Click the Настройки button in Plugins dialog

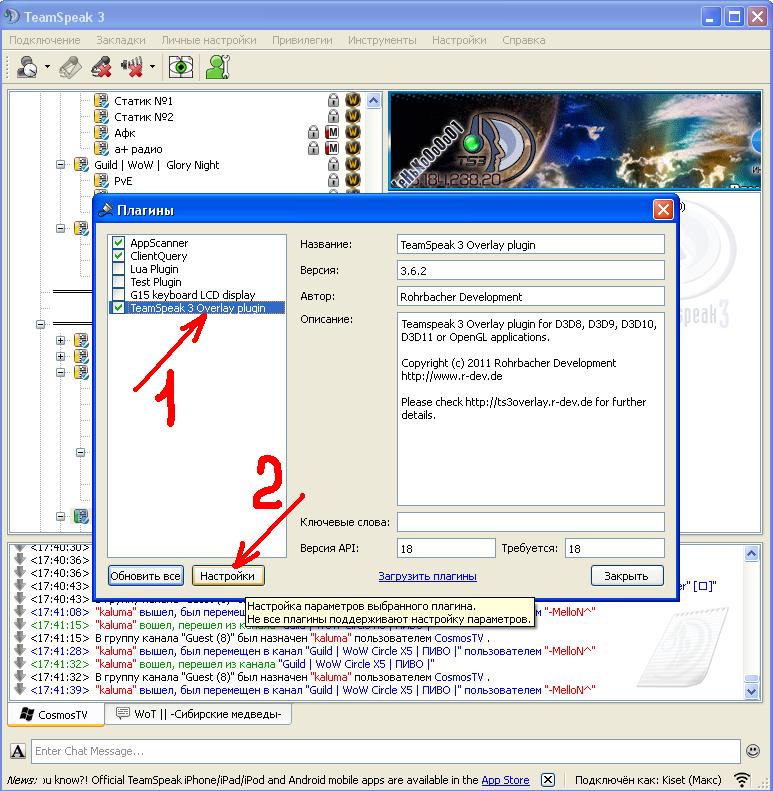(x=228, y=576)
